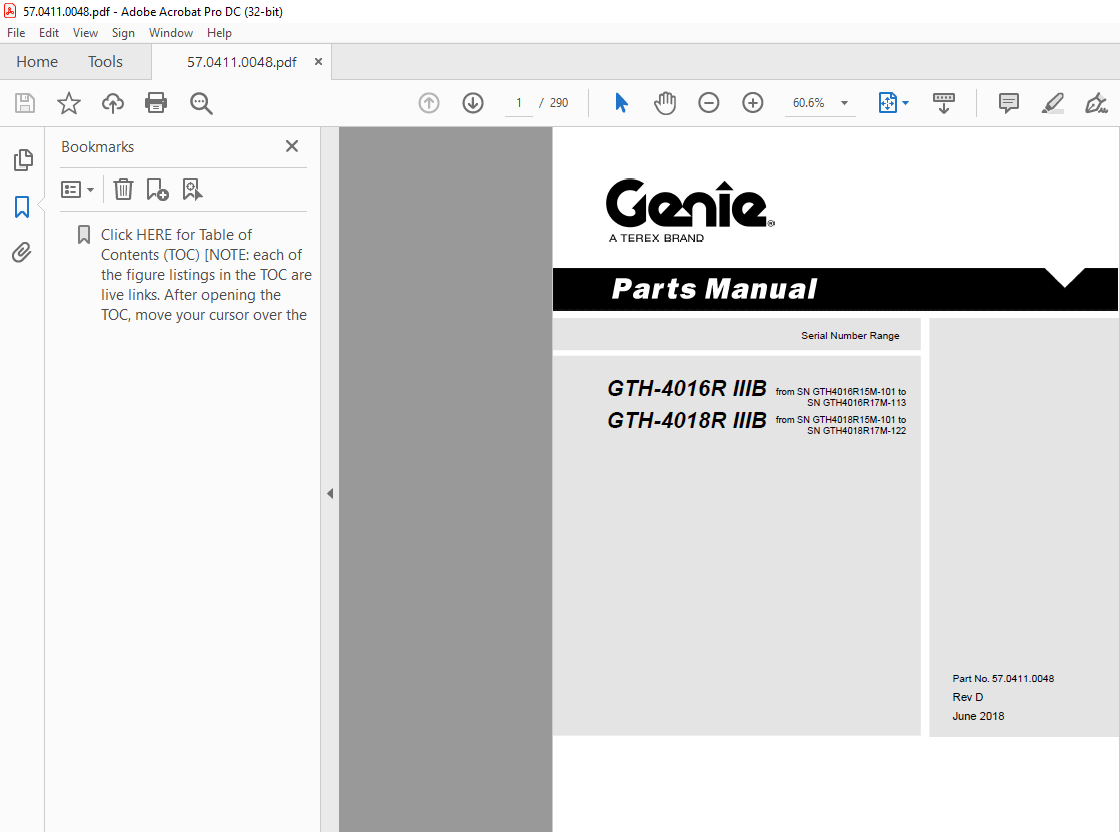This screenshot has height=832, width=1120.
Task: Add a new bookmark
Action: tap(157, 189)
